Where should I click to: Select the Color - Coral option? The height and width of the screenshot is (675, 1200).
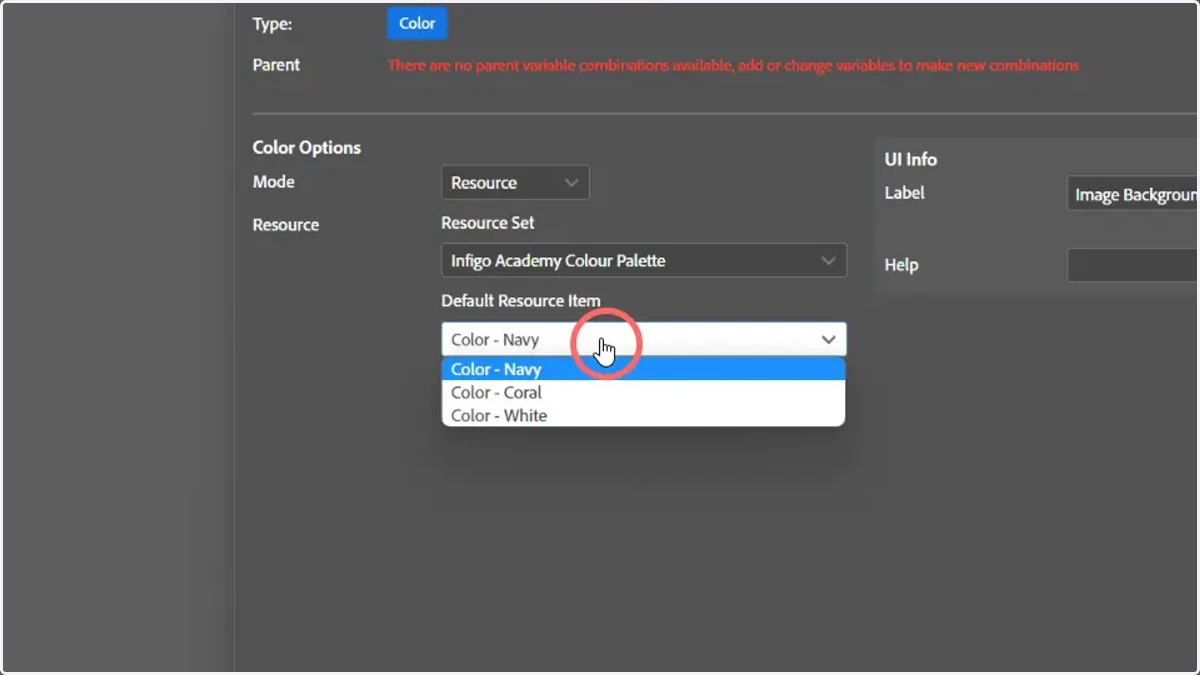click(644, 393)
